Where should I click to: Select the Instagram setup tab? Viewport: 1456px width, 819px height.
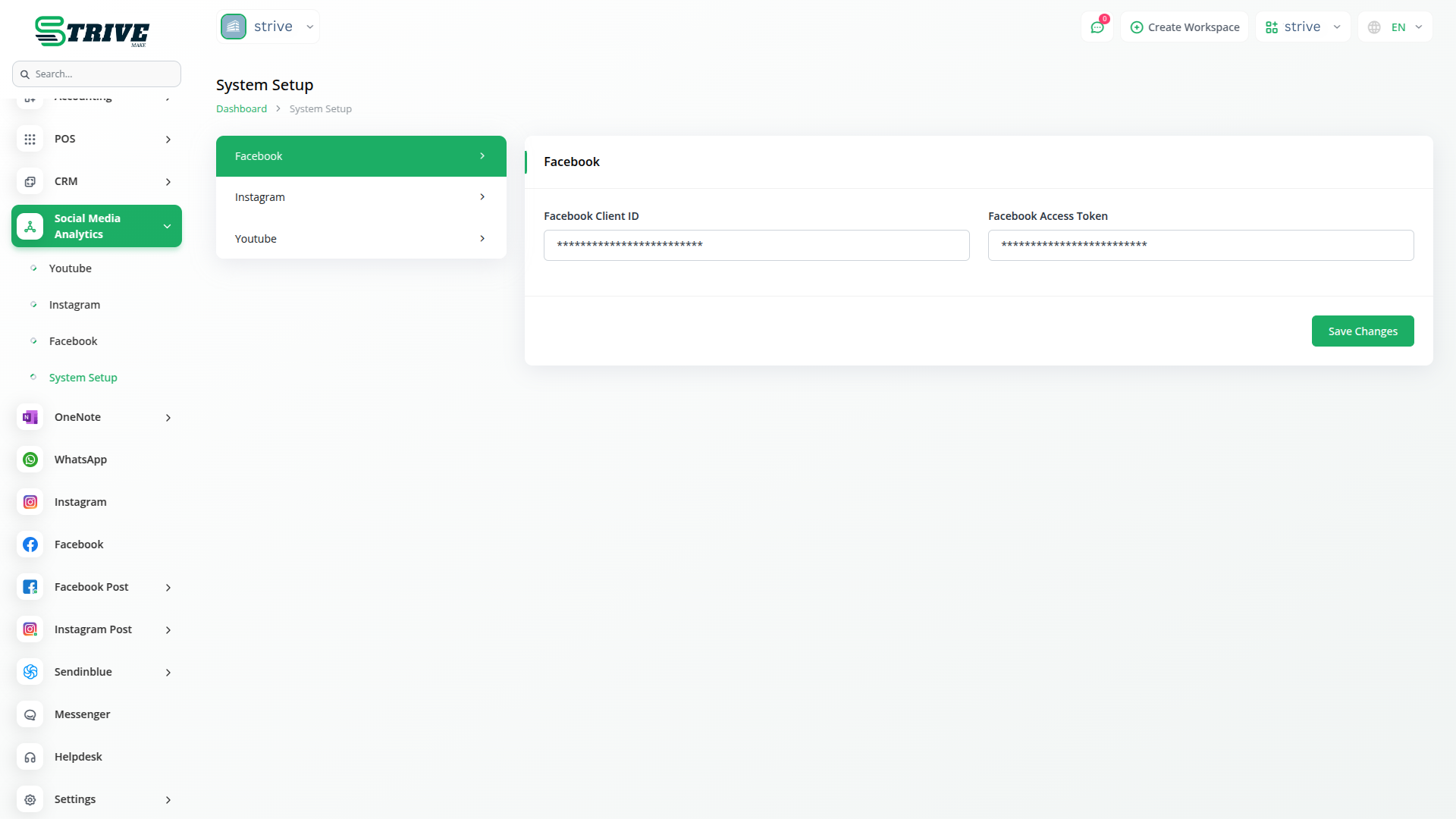pyautogui.click(x=361, y=197)
